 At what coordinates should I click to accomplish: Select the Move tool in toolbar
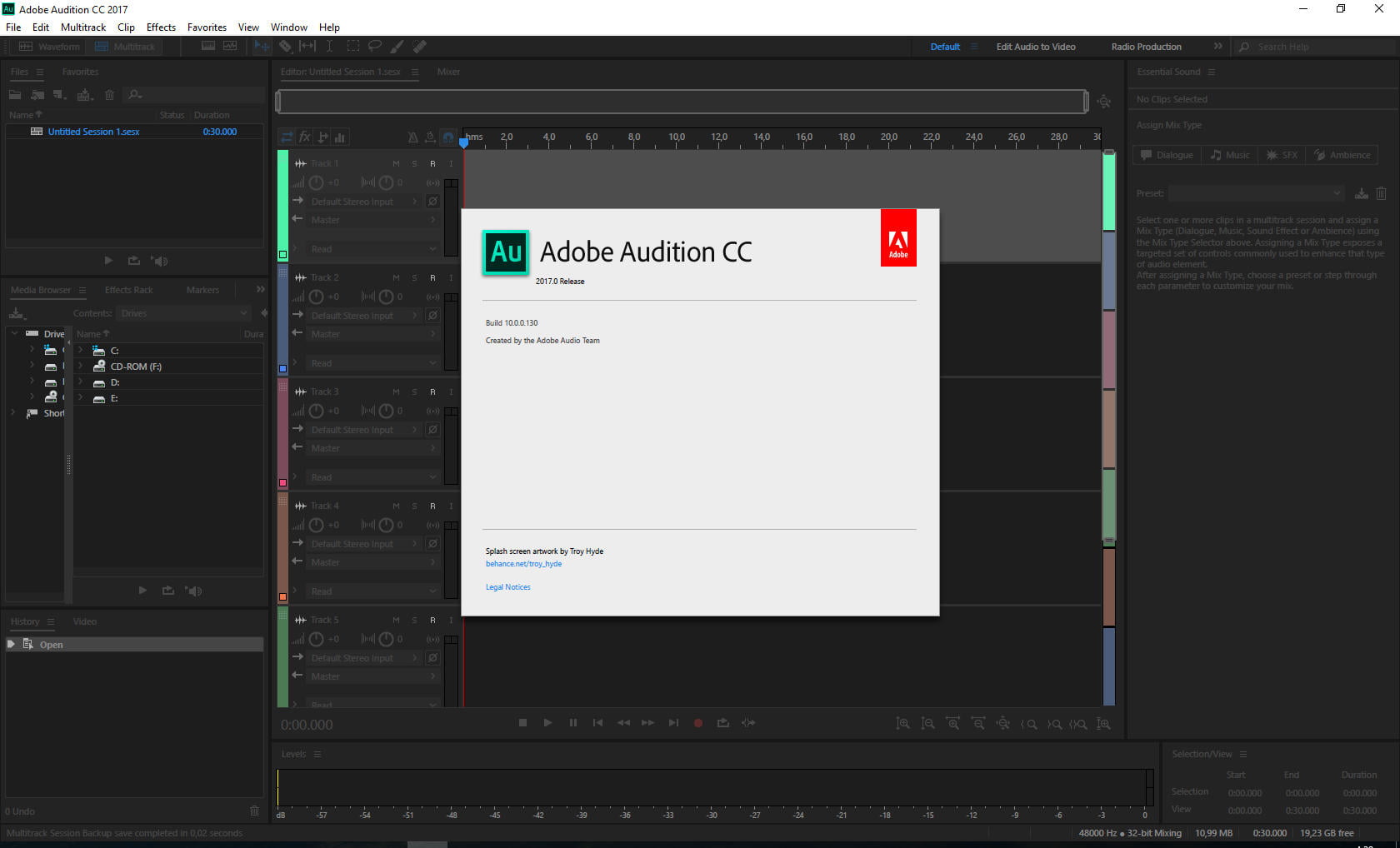click(262, 47)
